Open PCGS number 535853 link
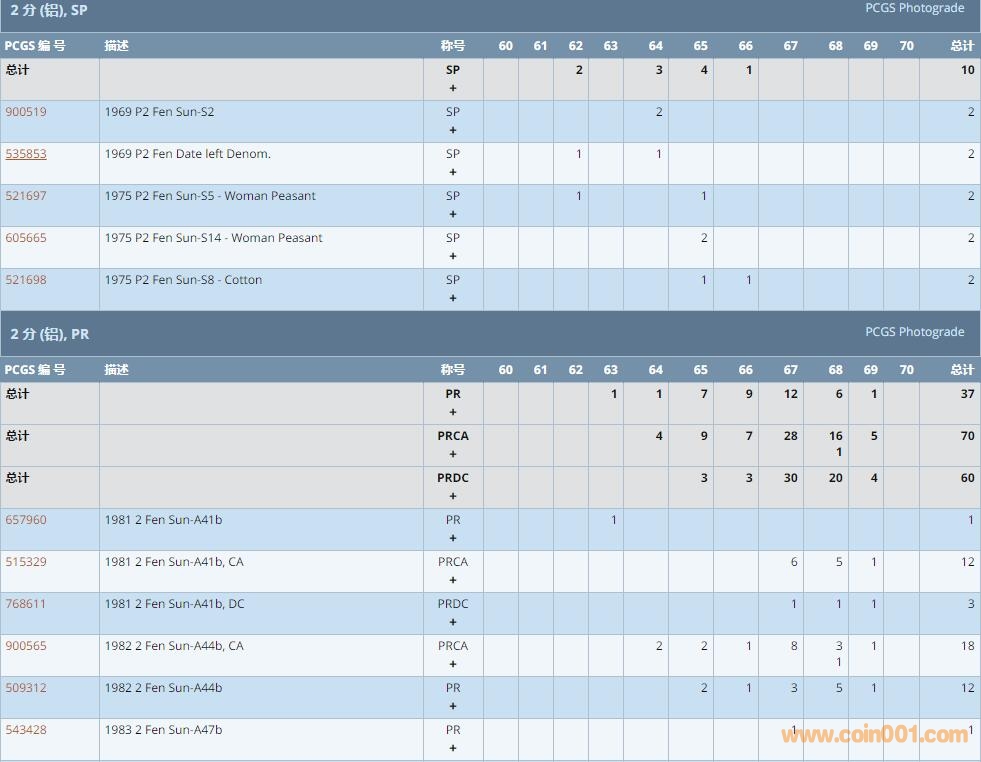This screenshot has width=981, height=762. point(26,154)
